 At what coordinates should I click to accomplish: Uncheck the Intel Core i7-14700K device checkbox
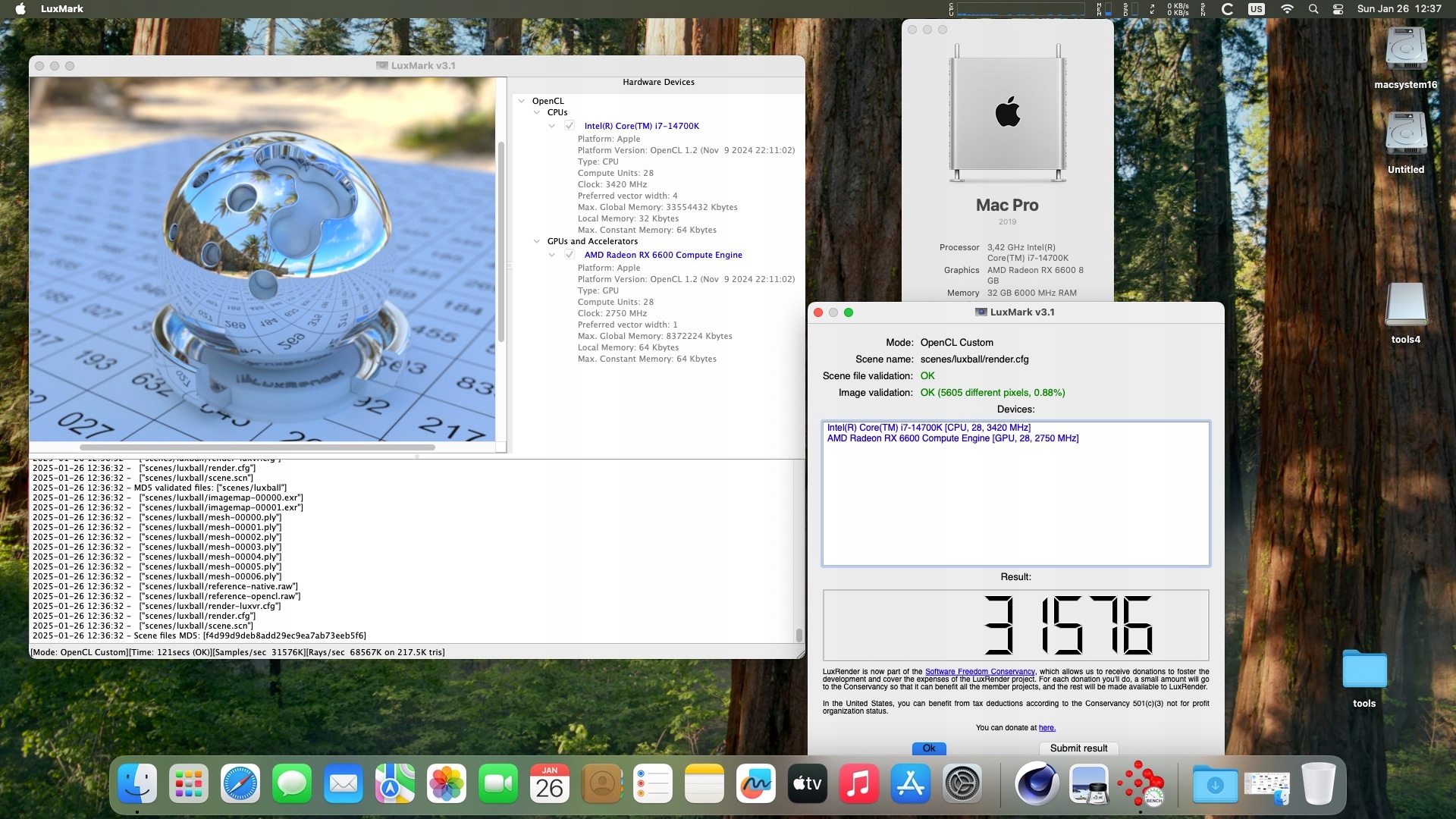pyautogui.click(x=570, y=126)
